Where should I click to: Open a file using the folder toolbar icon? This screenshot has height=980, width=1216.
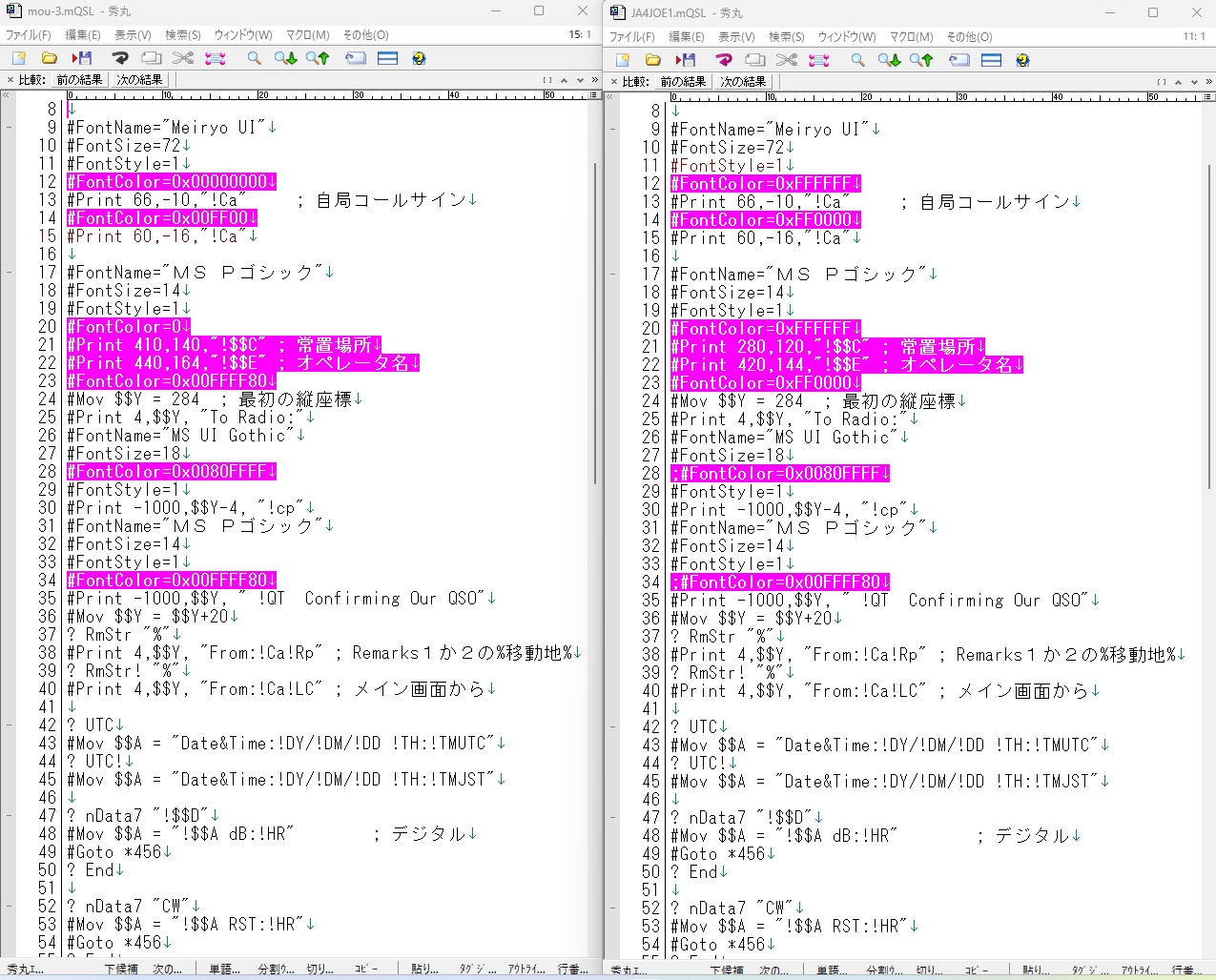point(49,58)
